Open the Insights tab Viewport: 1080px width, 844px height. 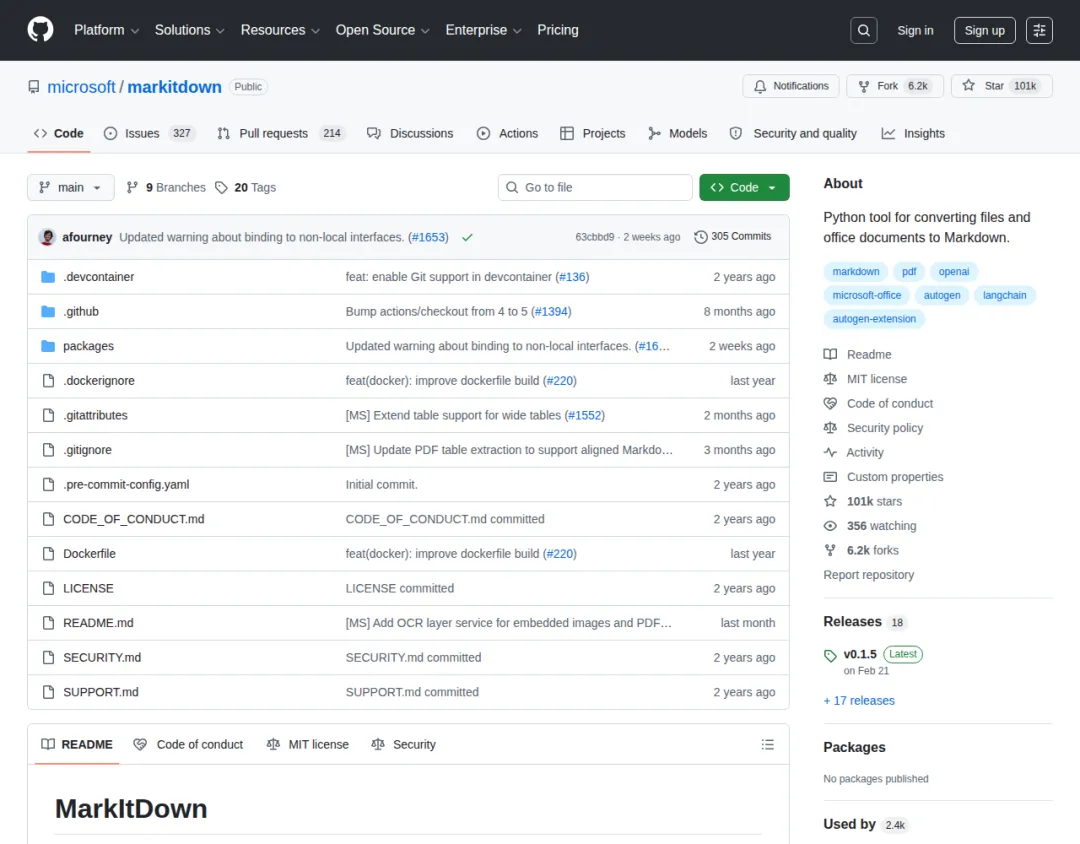tap(913, 134)
